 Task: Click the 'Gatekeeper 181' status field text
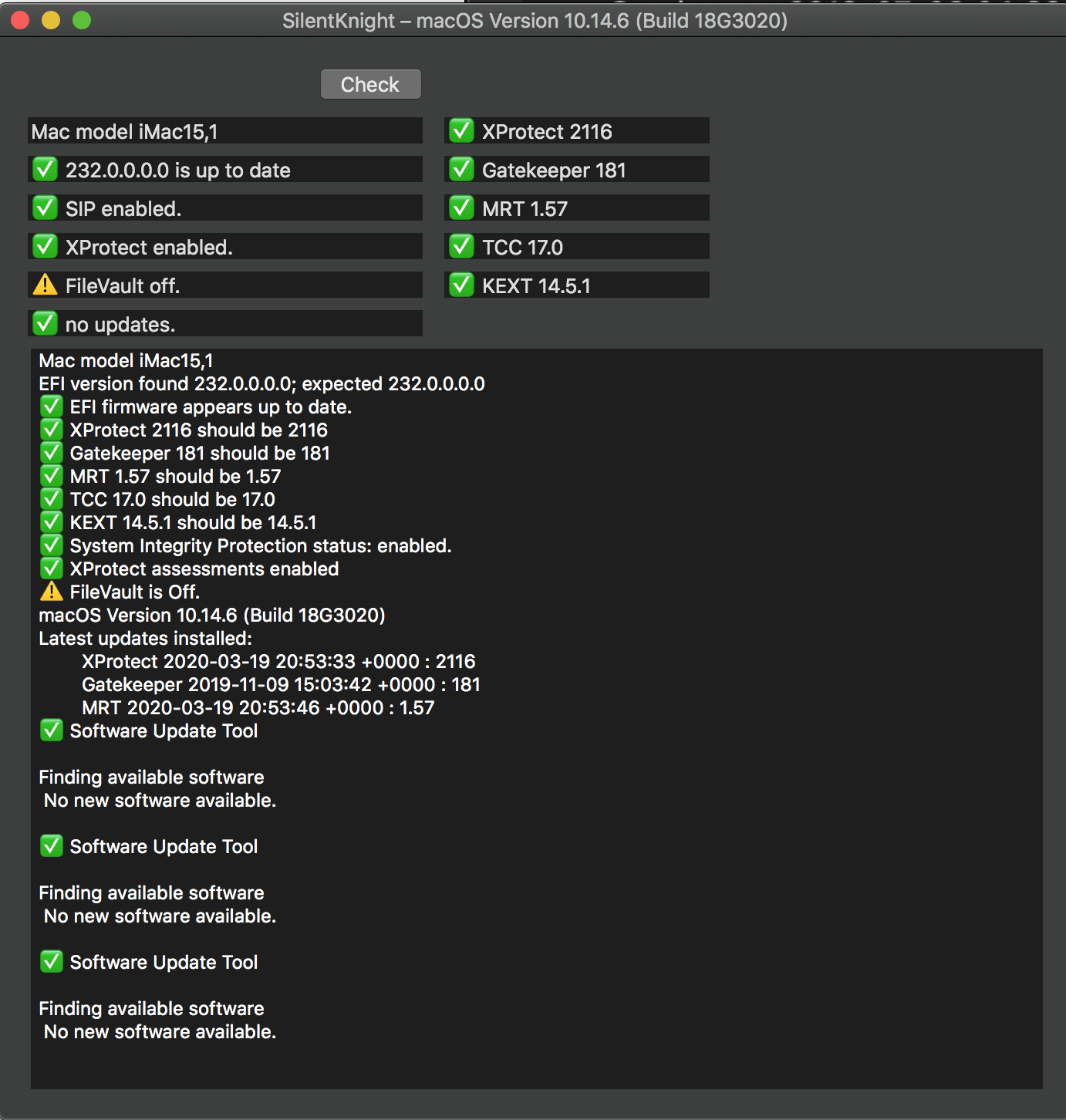coord(554,170)
